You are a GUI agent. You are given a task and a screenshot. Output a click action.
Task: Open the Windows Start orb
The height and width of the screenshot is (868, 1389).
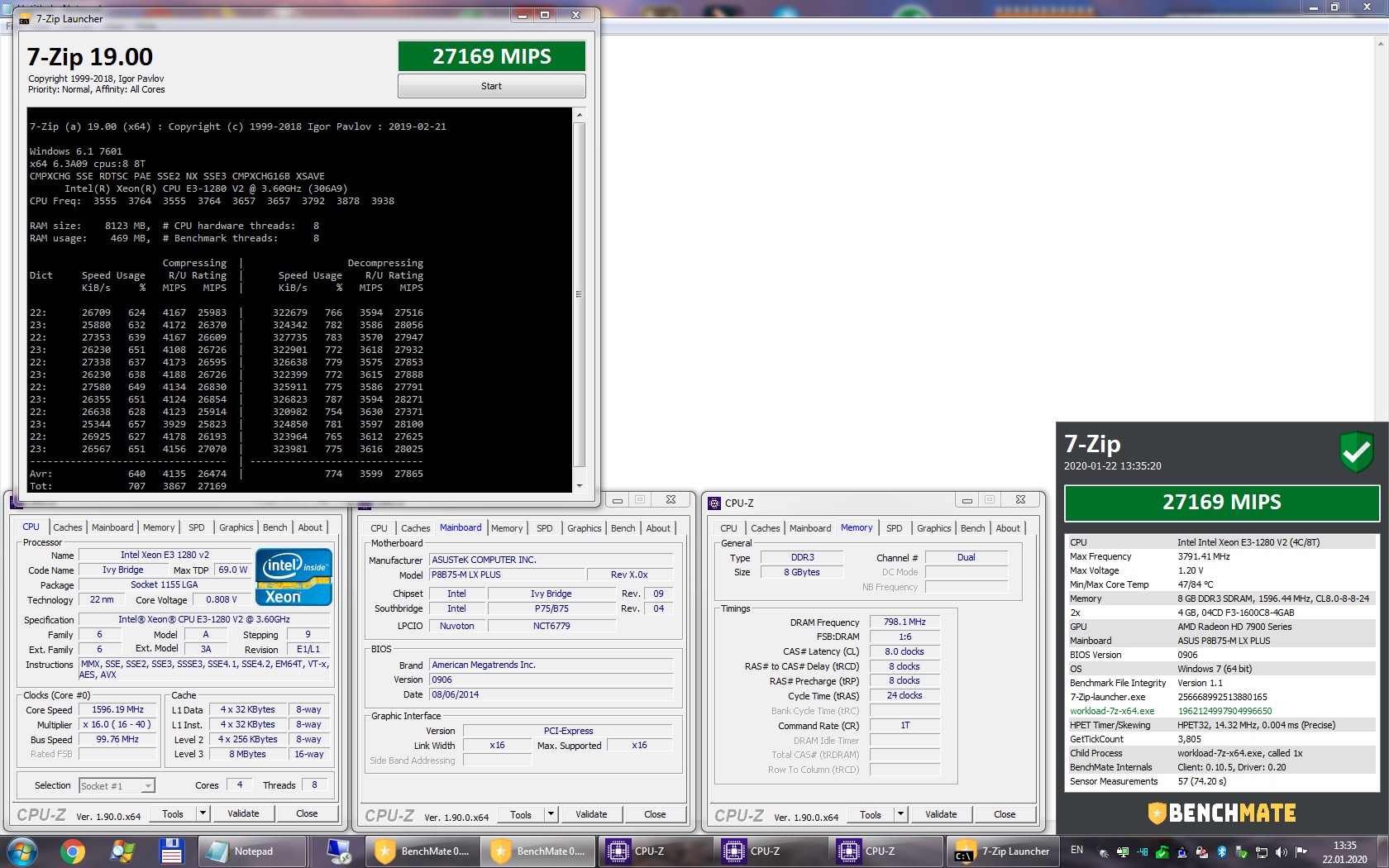pyautogui.click(x=21, y=851)
